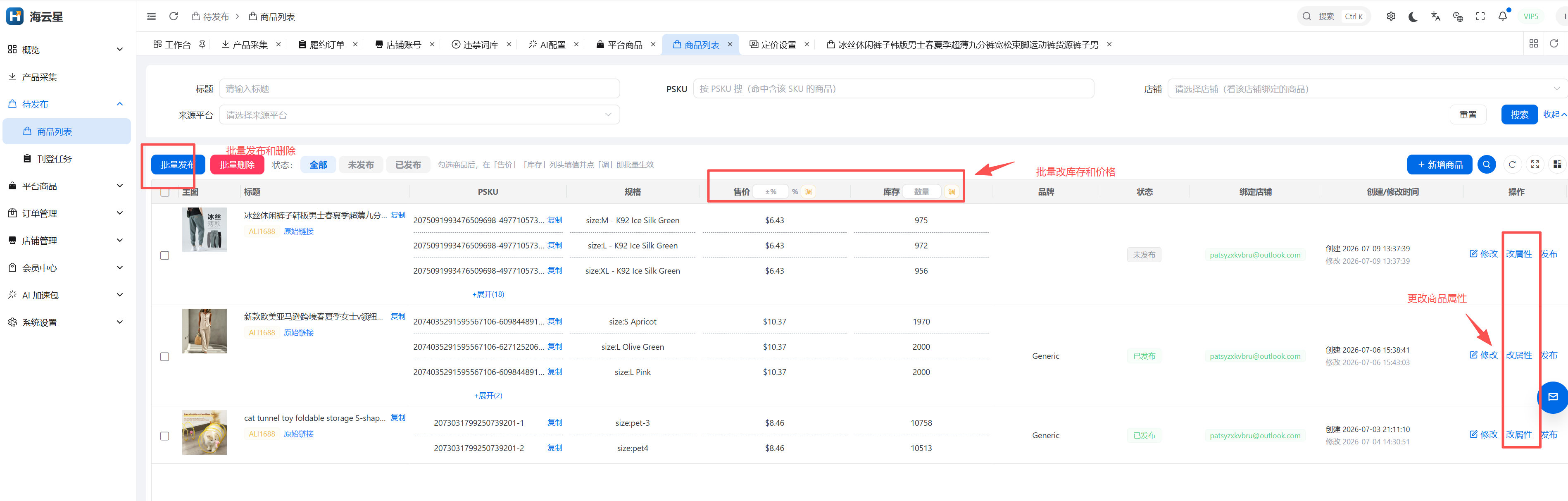This screenshot has height=501, width=1568.
Task: Select the 新款欧美亚马逊 product row checkbox
Action: 165,357
